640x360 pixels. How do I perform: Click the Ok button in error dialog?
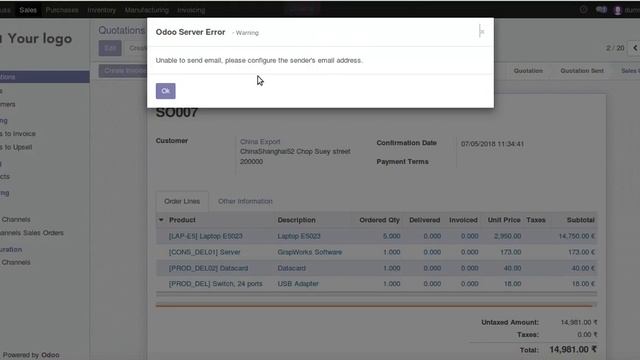(x=165, y=91)
